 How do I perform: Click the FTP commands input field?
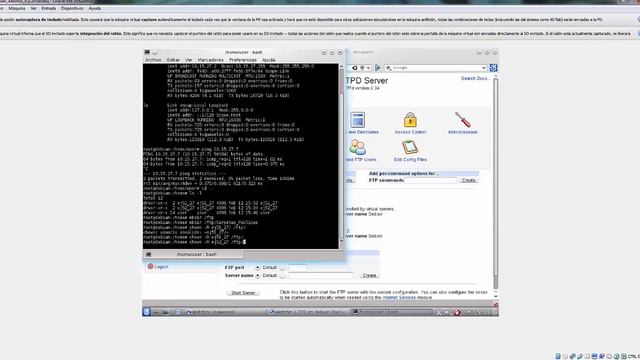tap(430, 180)
